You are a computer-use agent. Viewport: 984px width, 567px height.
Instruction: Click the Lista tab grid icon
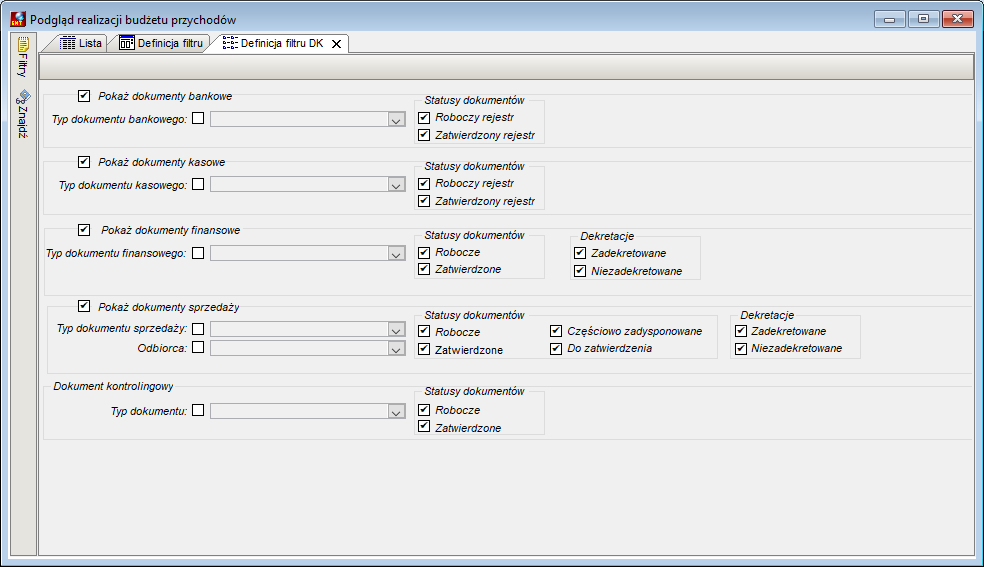click(67, 43)
